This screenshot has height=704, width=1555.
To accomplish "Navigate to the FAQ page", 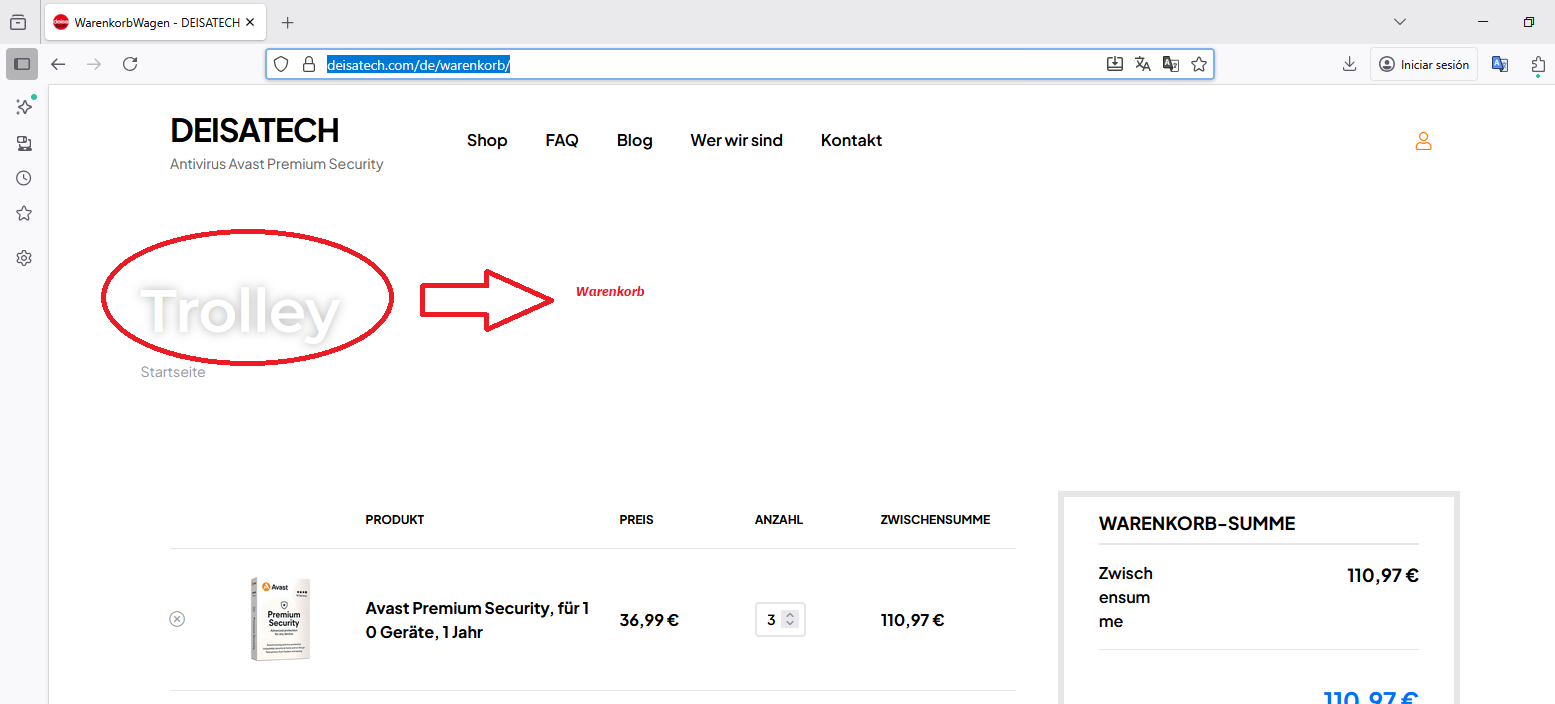I will 562,141.
